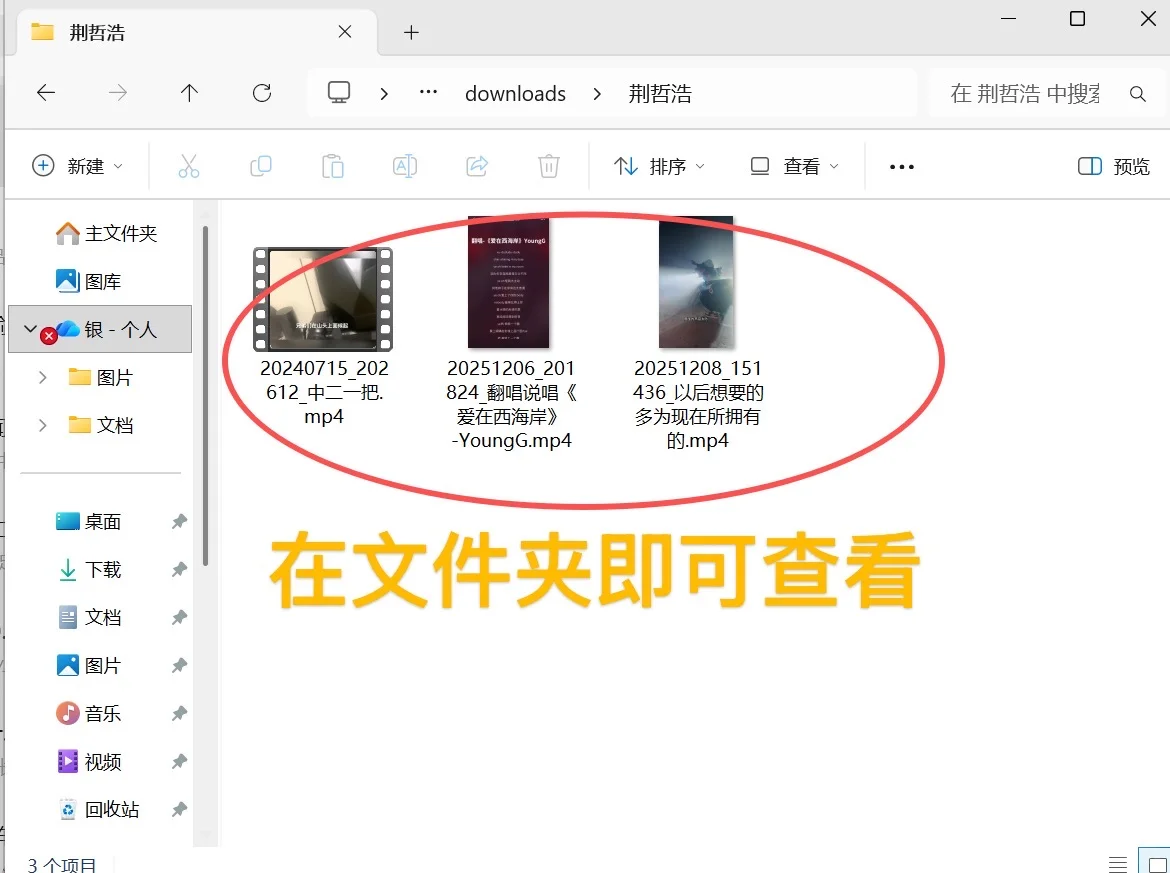Cut the selected file with scissors icon
This screenshot has height=873, width=1170.
click(x=189, y=166)
